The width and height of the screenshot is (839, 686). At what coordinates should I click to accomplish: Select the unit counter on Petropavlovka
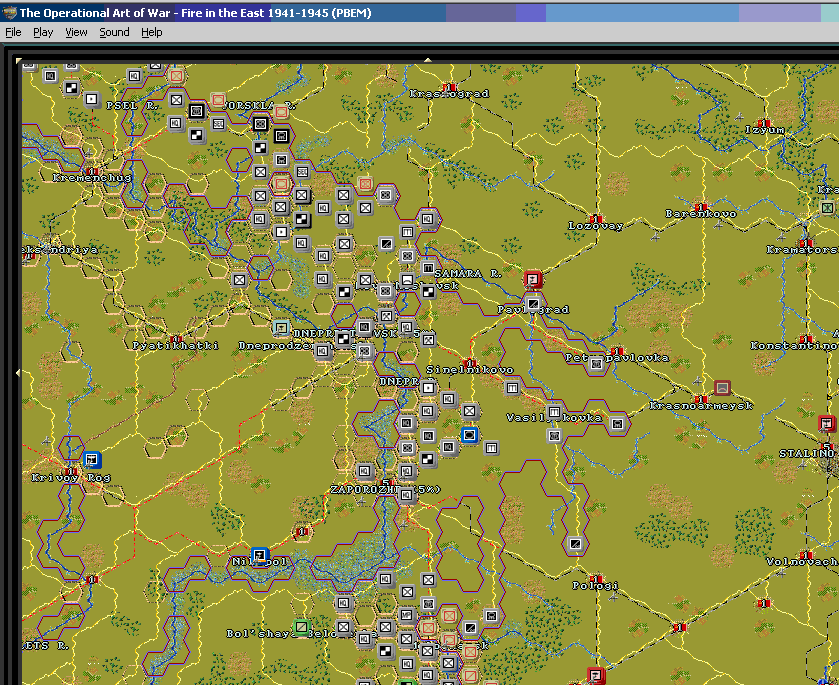pyautogui.click(x=596, y=364)
